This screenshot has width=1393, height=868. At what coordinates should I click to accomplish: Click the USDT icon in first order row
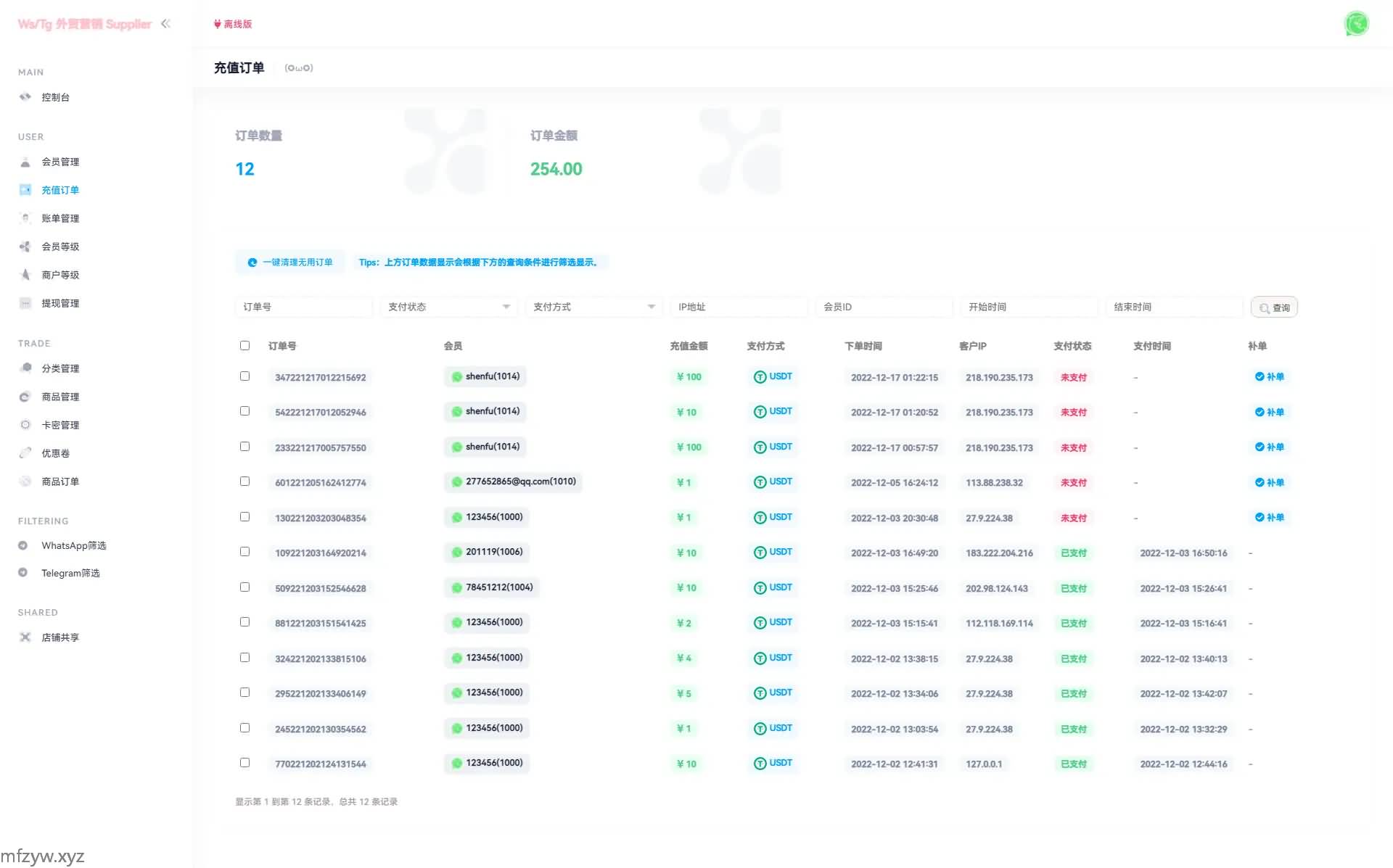pos(760,377)
